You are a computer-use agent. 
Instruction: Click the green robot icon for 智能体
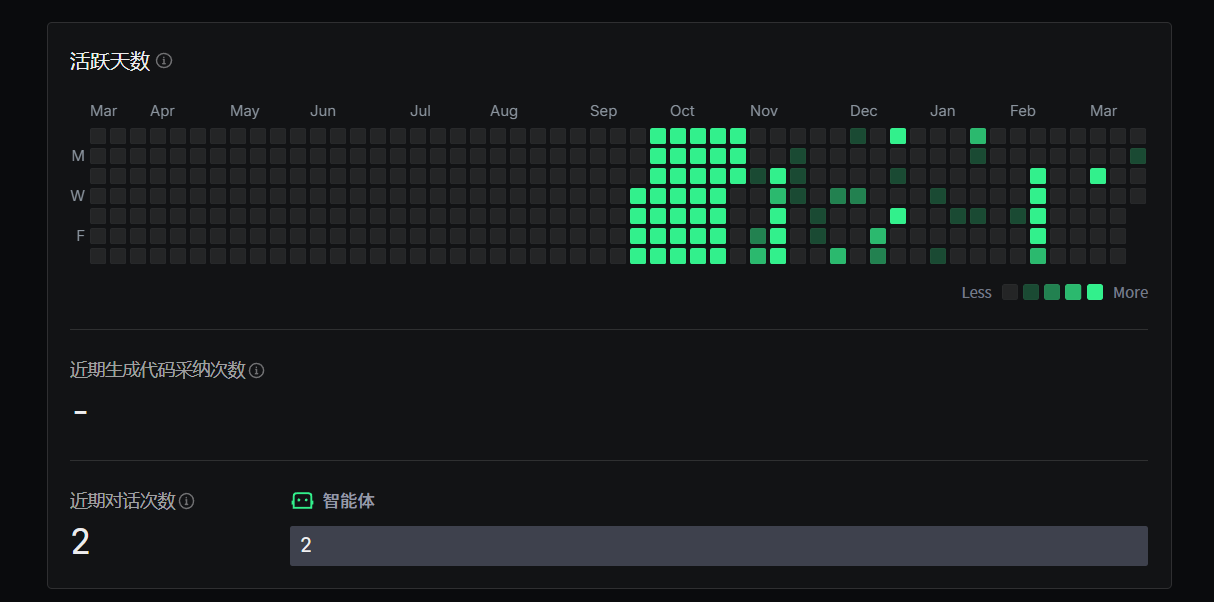click(x=302, y=501)
